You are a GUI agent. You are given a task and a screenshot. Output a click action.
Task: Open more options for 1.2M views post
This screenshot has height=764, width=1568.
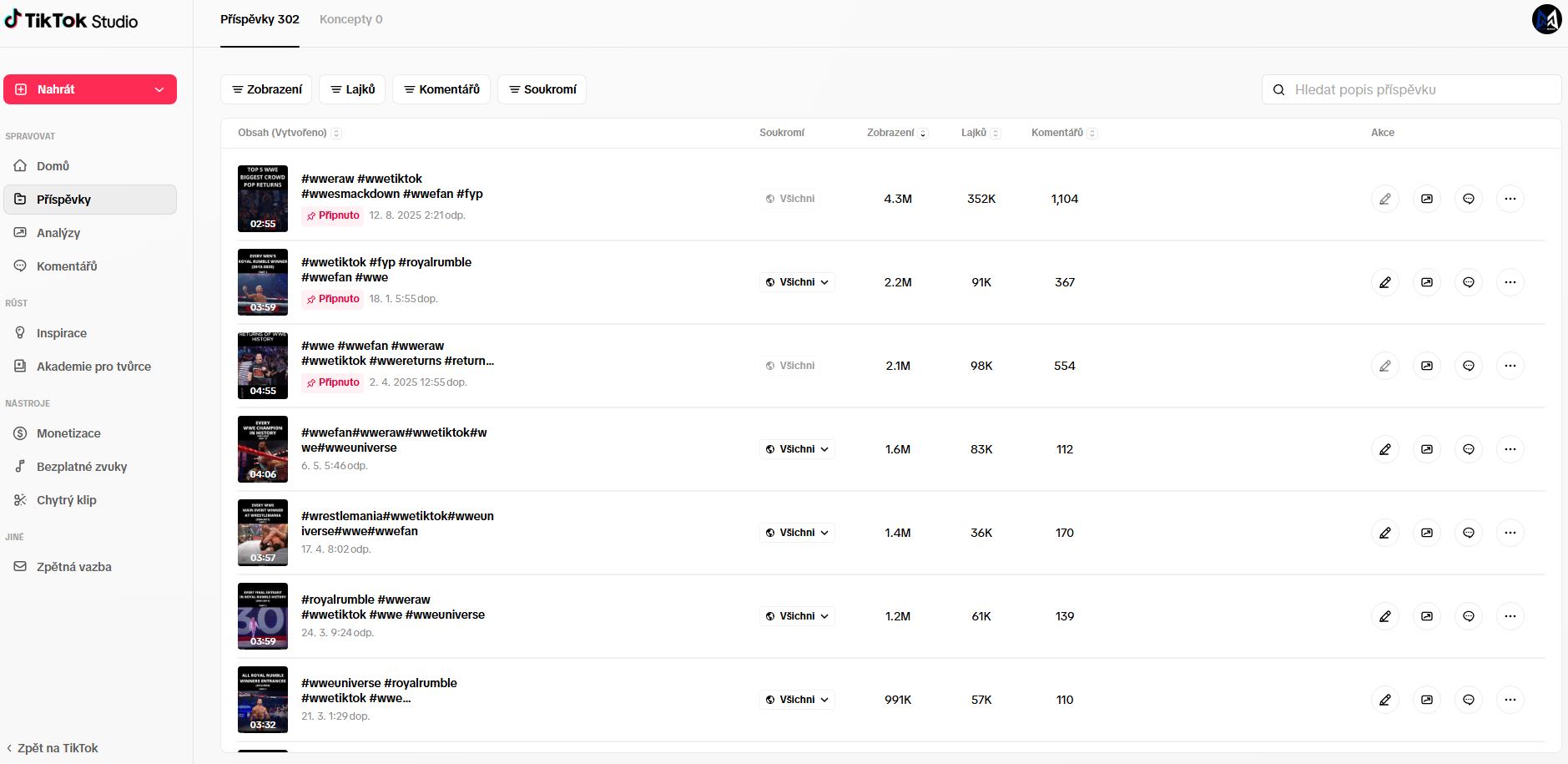(x=1510, y=616)
